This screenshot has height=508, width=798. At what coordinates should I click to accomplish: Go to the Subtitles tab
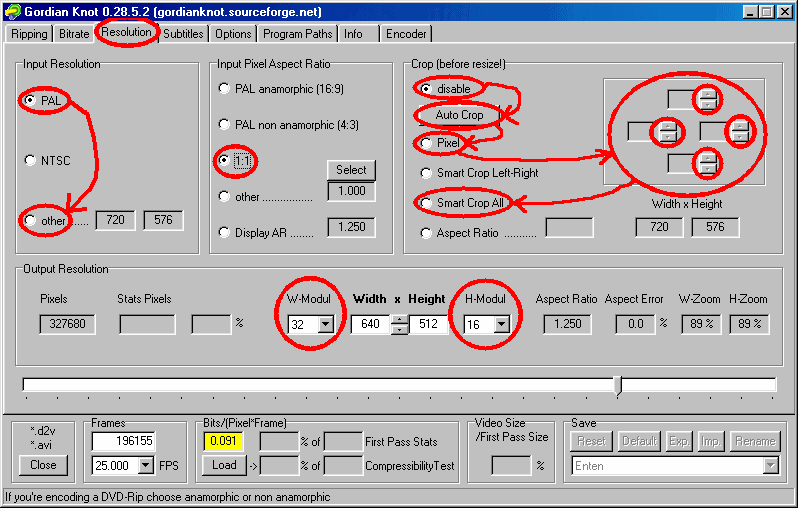[x=183, y=34]
